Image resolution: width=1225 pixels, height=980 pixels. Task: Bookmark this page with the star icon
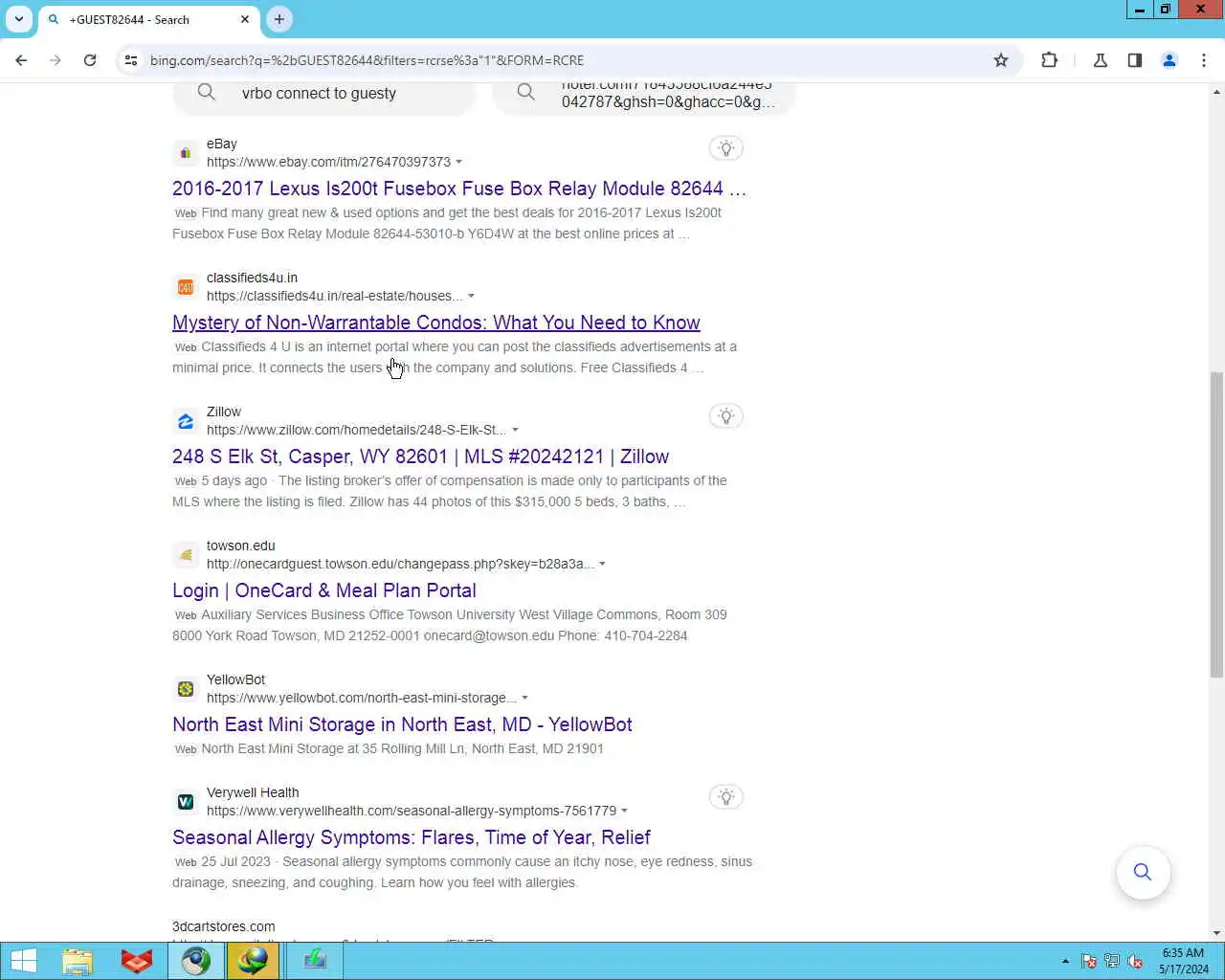1001,60
